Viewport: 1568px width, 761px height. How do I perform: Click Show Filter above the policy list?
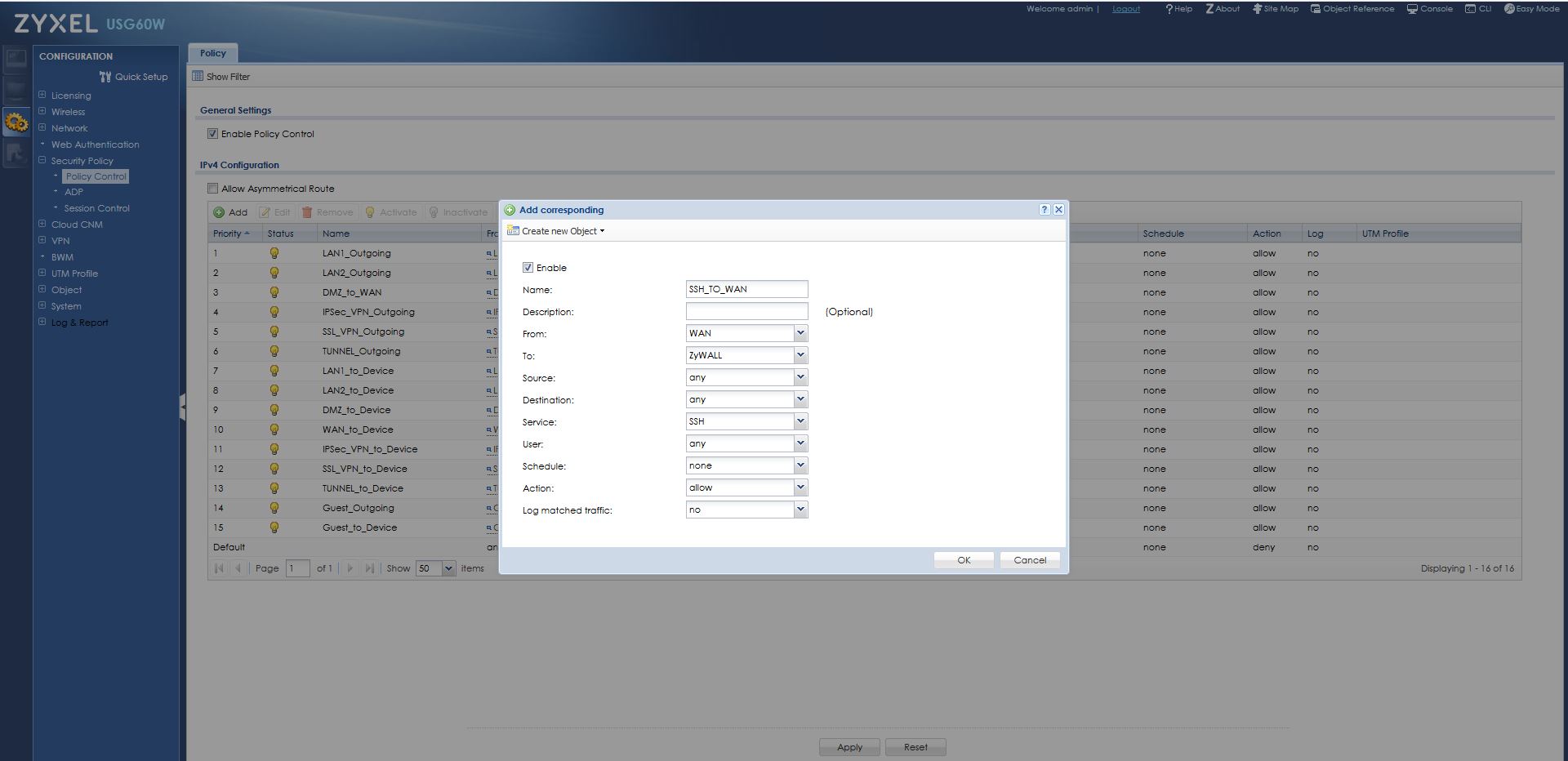(x=226, y=76)
